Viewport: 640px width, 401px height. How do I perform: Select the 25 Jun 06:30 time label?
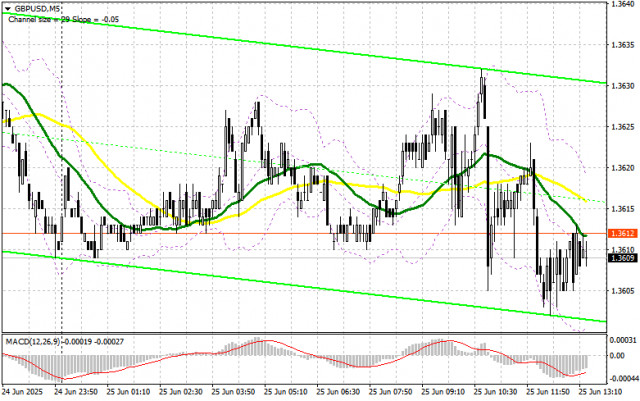coord(338,392)
